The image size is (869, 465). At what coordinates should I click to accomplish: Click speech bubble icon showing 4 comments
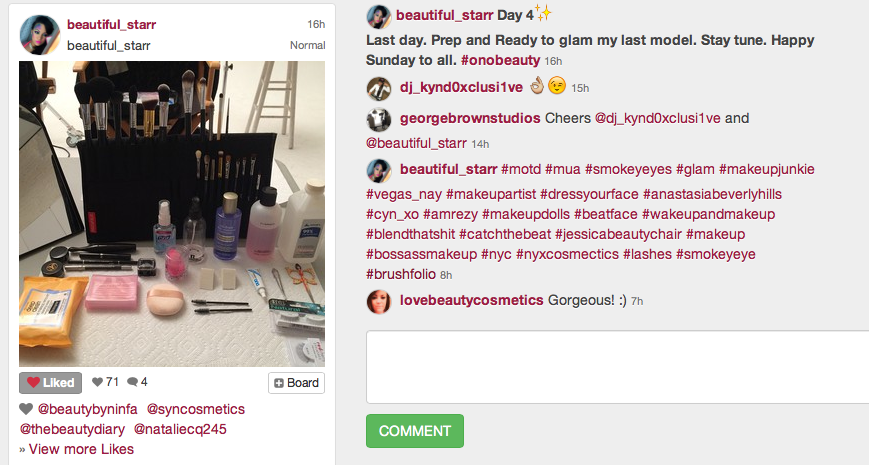coord(132,382)
